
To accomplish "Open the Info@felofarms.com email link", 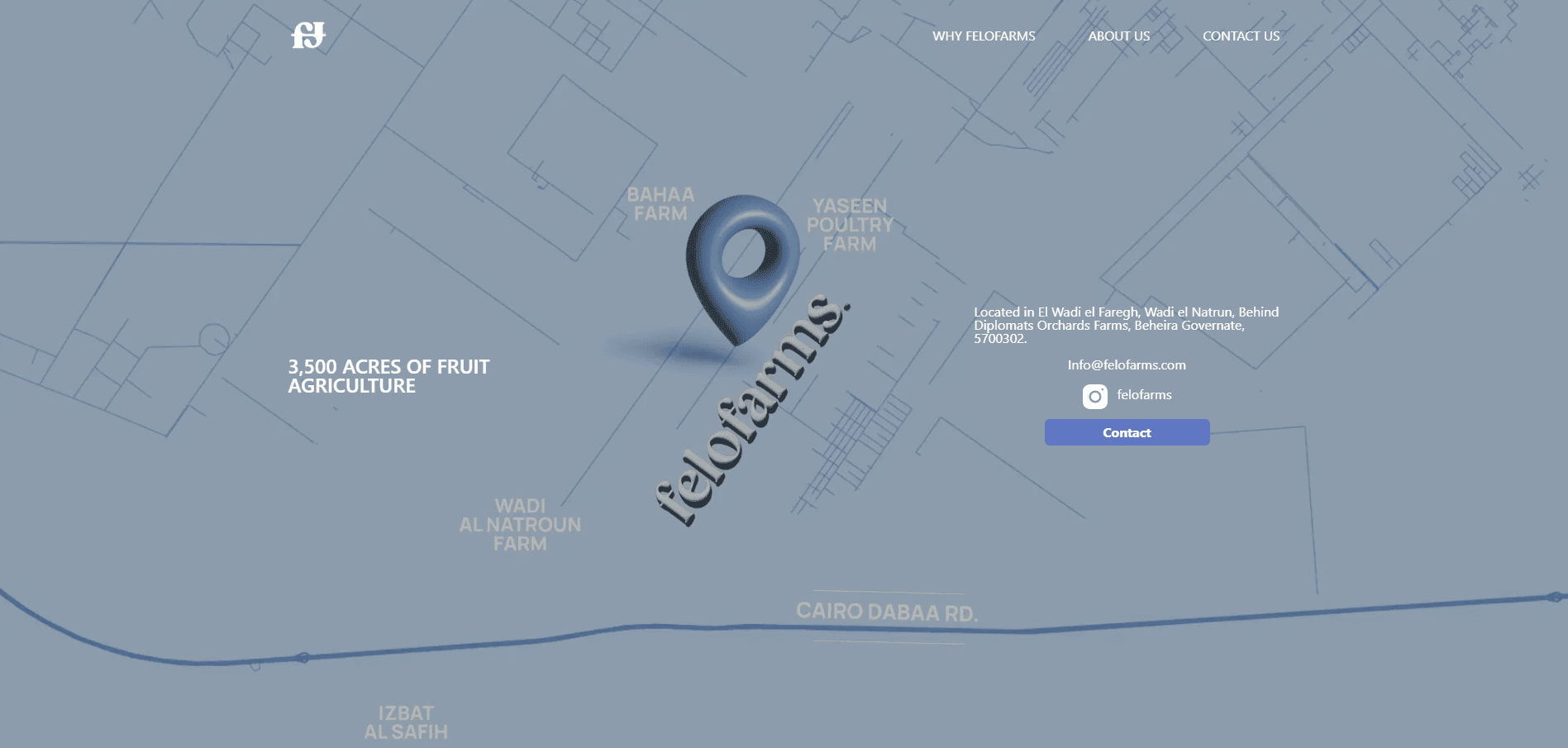I will (x=1127, y=365).
